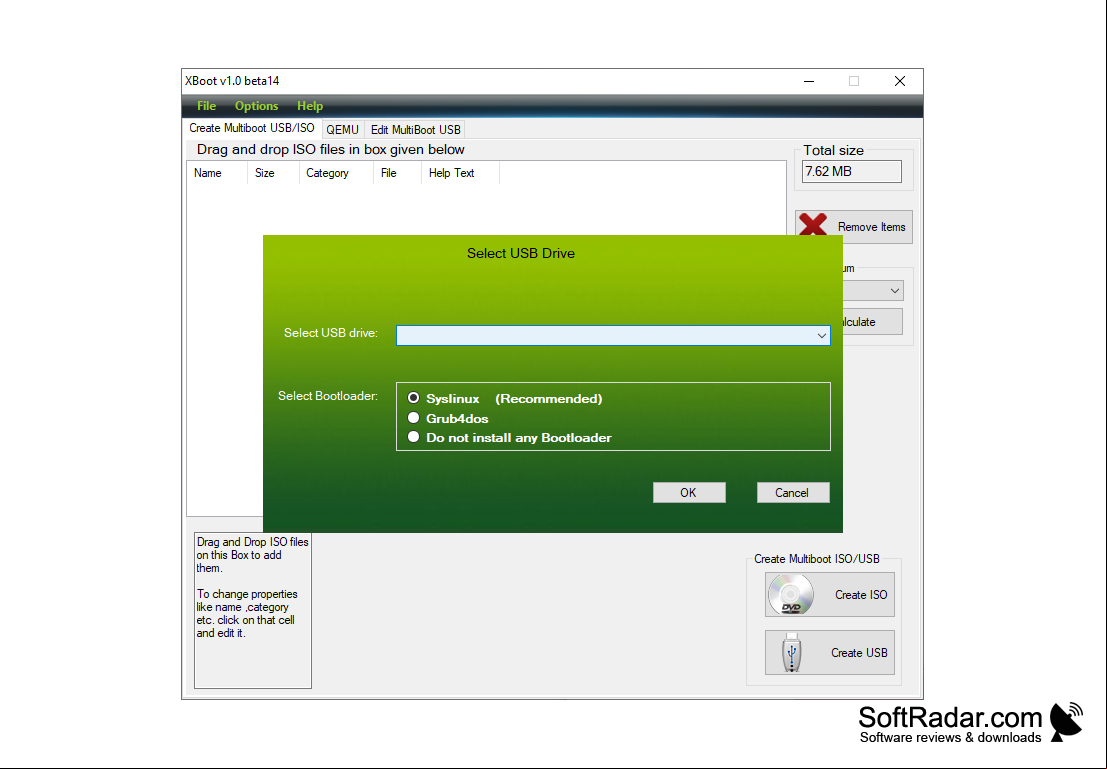Click the USB stick icon for Create USB
This screenshot has height=769, width=1107.
coord(792,652)
